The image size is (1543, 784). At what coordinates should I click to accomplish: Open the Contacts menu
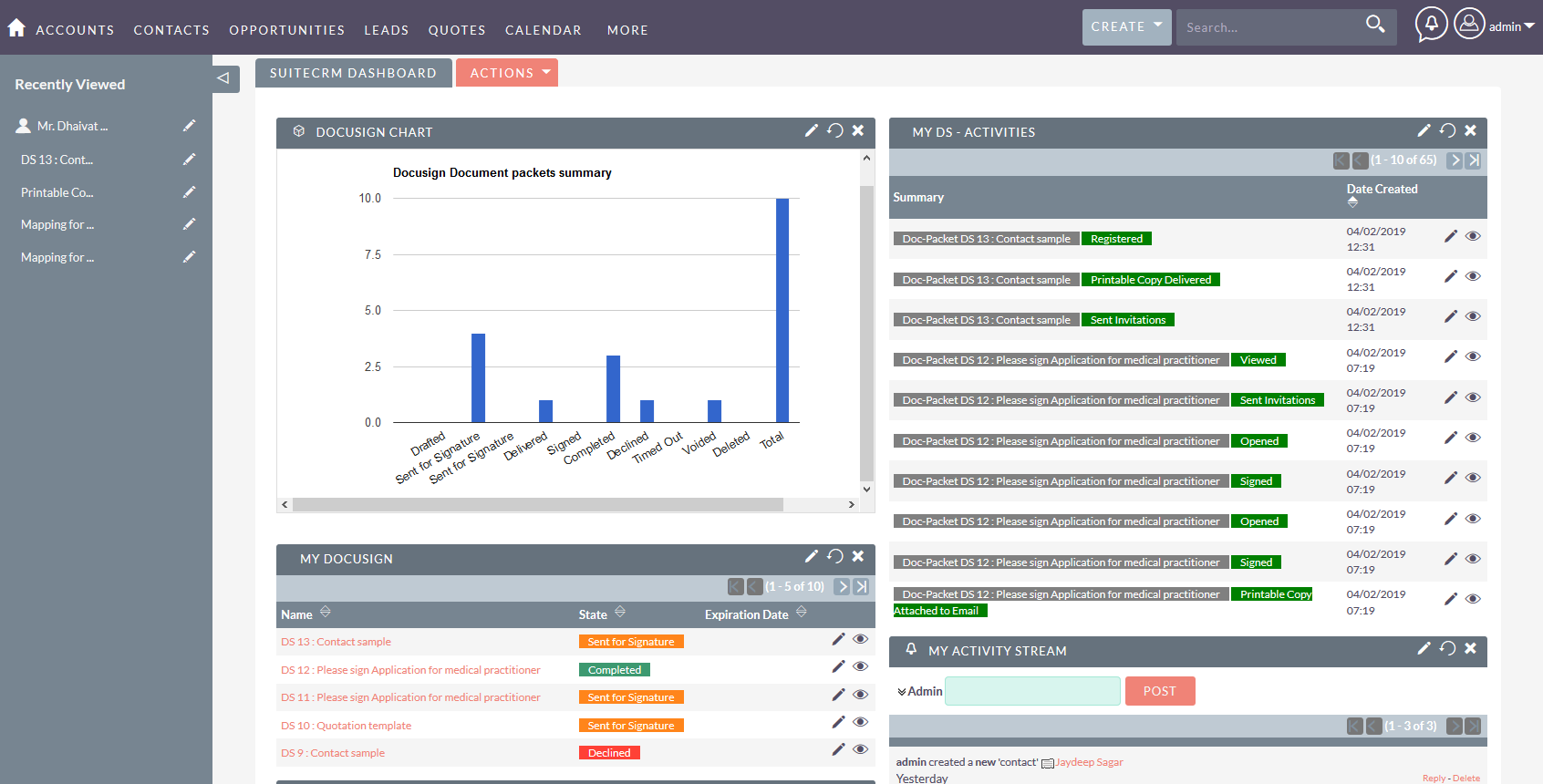click(171, 30)
